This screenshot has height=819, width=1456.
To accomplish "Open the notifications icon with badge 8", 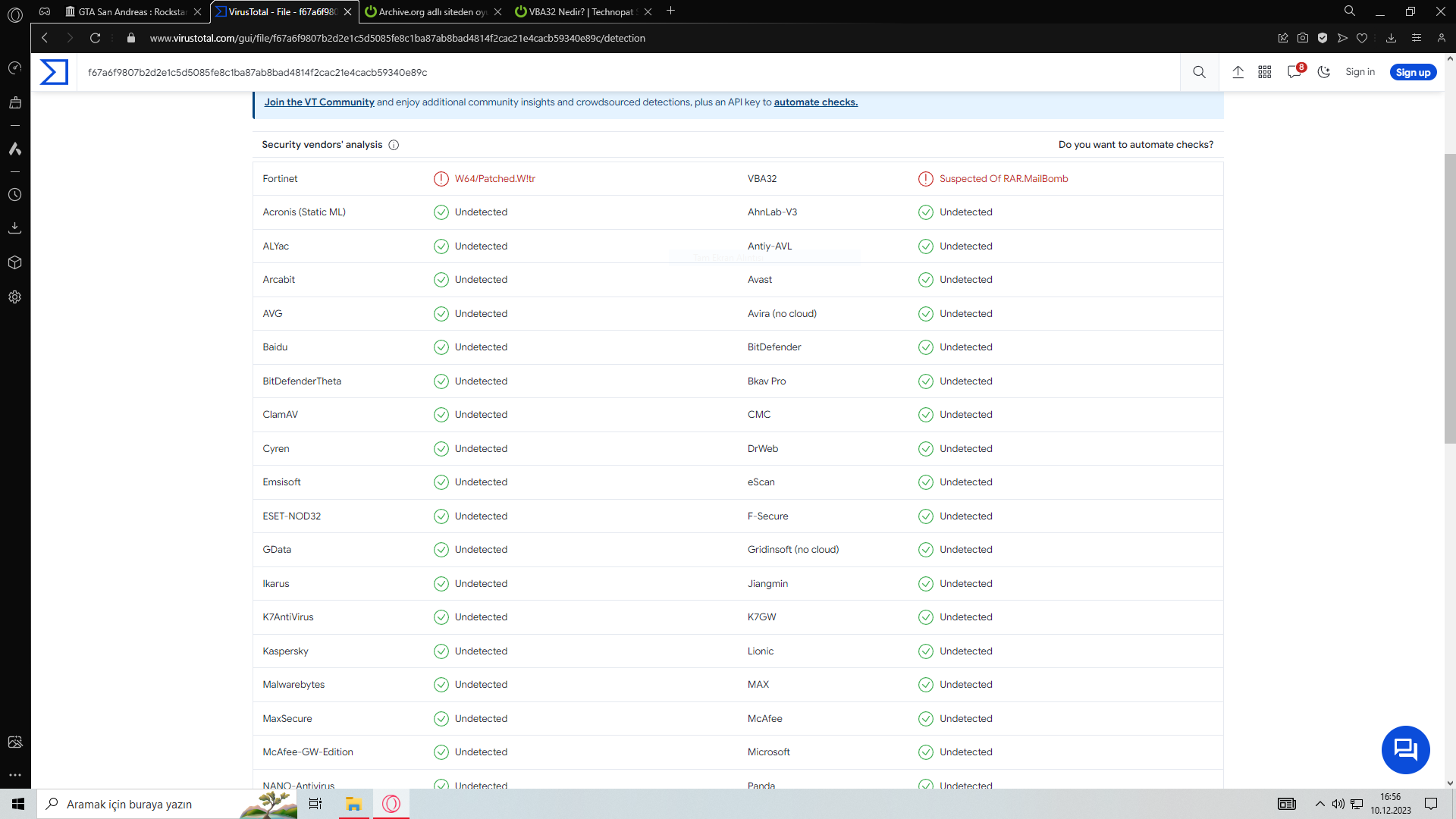I will pyautogui.click(x=1294, y=72).
